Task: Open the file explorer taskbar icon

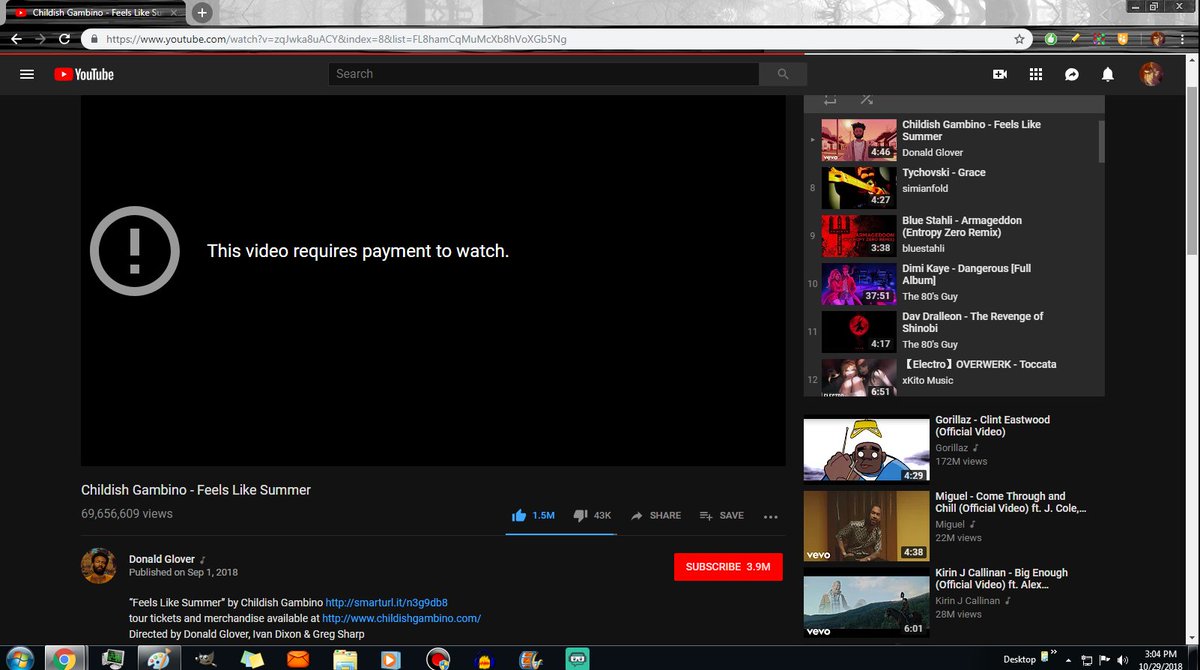Action: pos(345,658)
